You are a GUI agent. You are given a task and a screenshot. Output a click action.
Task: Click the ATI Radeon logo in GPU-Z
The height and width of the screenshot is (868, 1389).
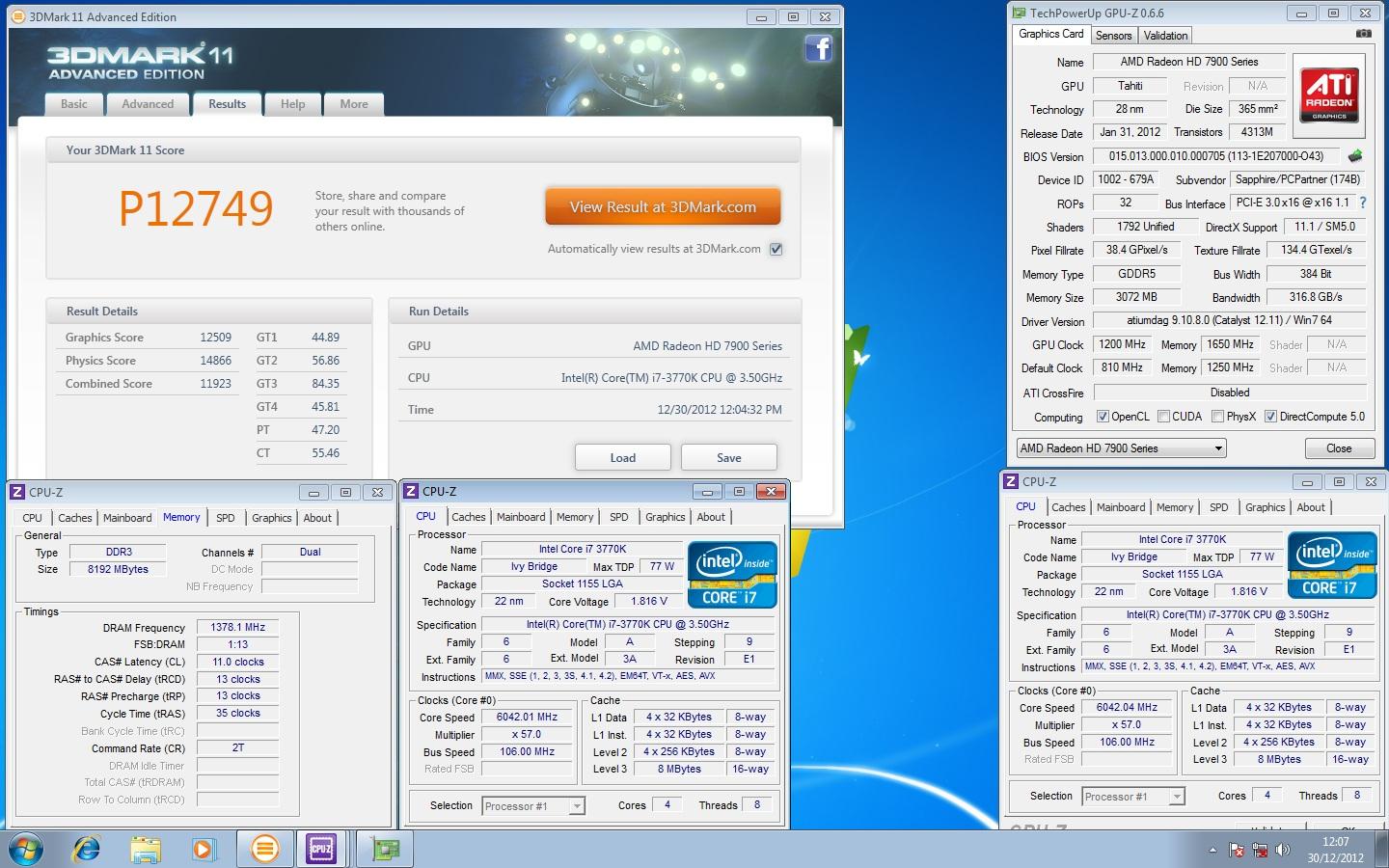1329,96
